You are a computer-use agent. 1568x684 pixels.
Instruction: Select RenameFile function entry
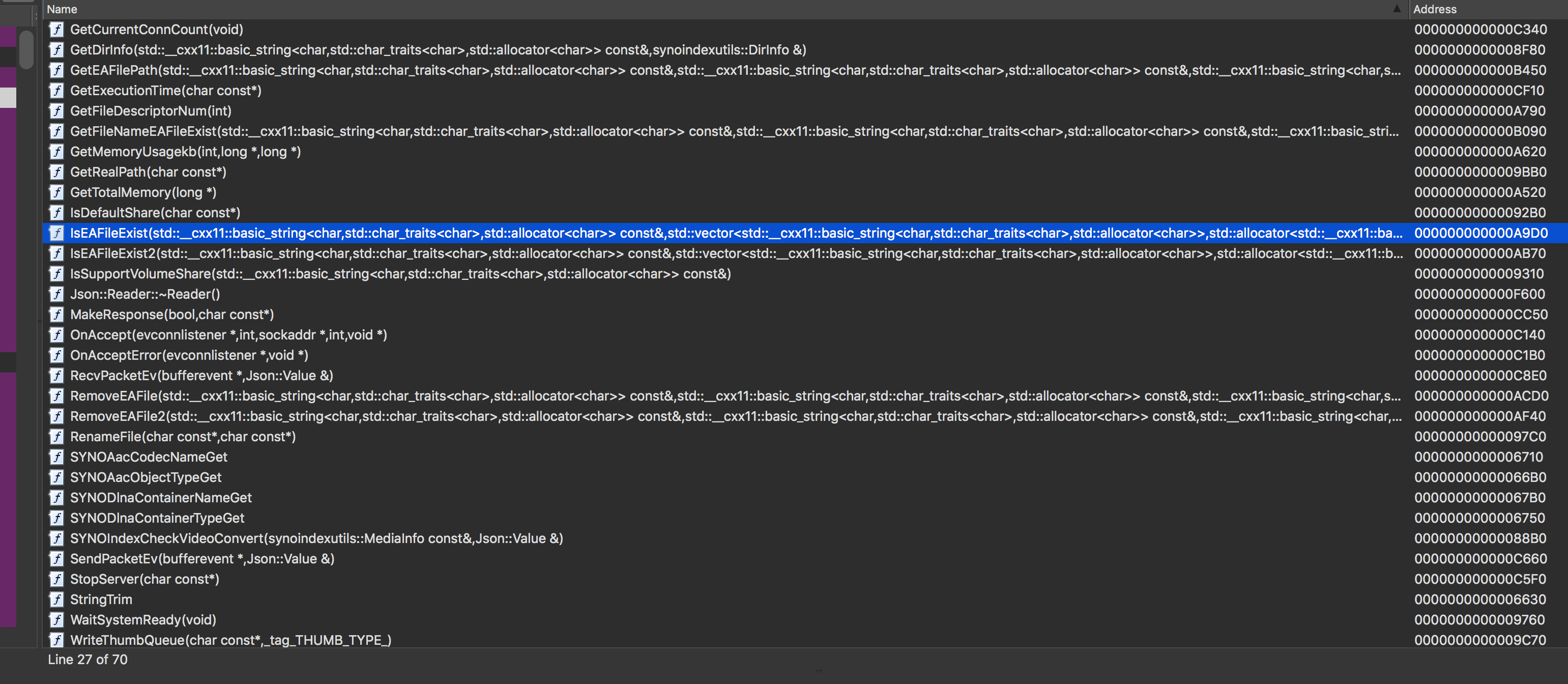pos(183,437)
